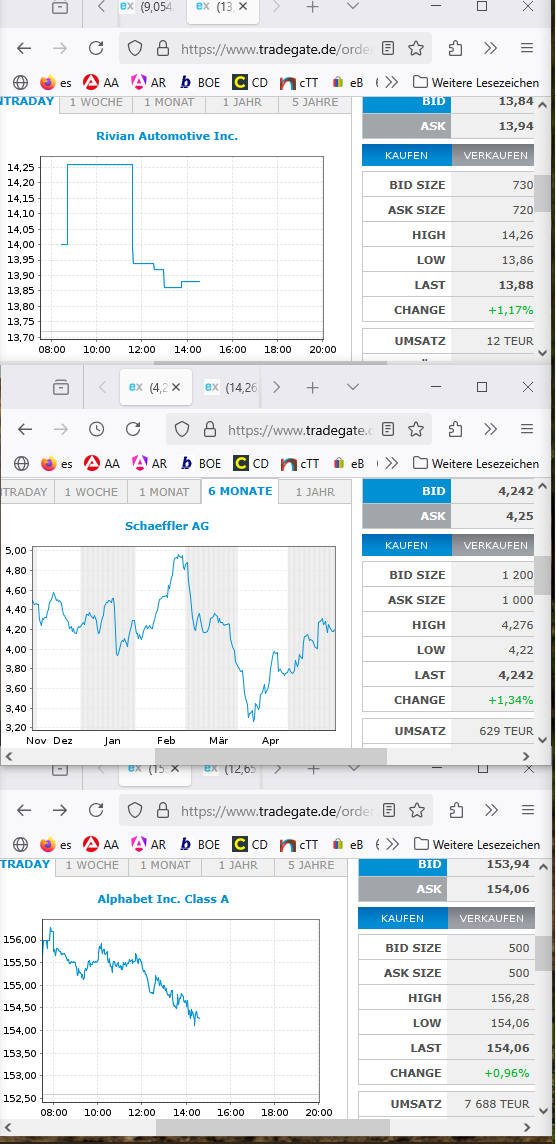Open the eB bookmark in Alphabet window
Image resolution: width=556 pixels, height=1144 pixels.
[x=347, y=844]
